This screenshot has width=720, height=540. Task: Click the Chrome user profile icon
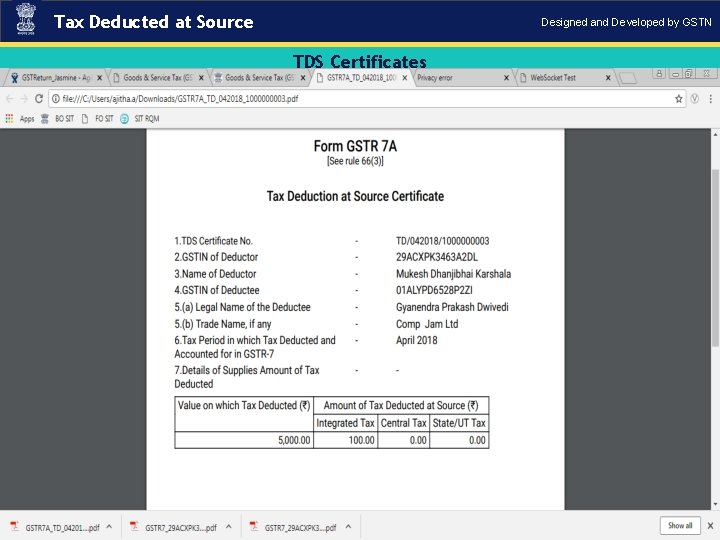tap(659, 73)
